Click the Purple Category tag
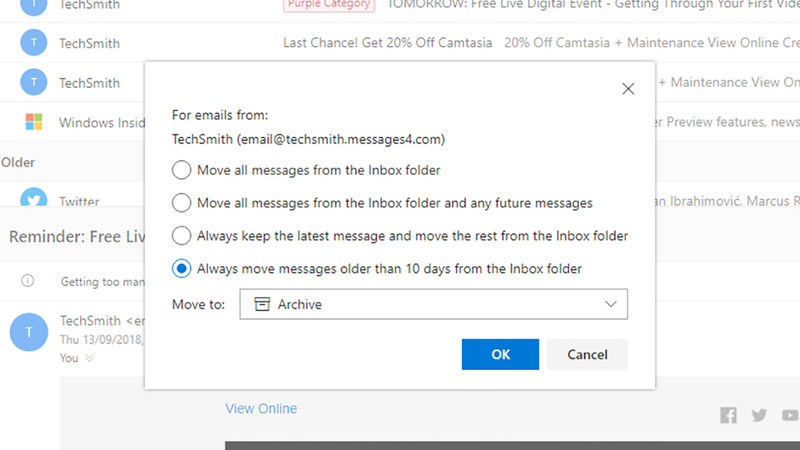The height and width of the screenshot is (450, 800). (329, 4)
